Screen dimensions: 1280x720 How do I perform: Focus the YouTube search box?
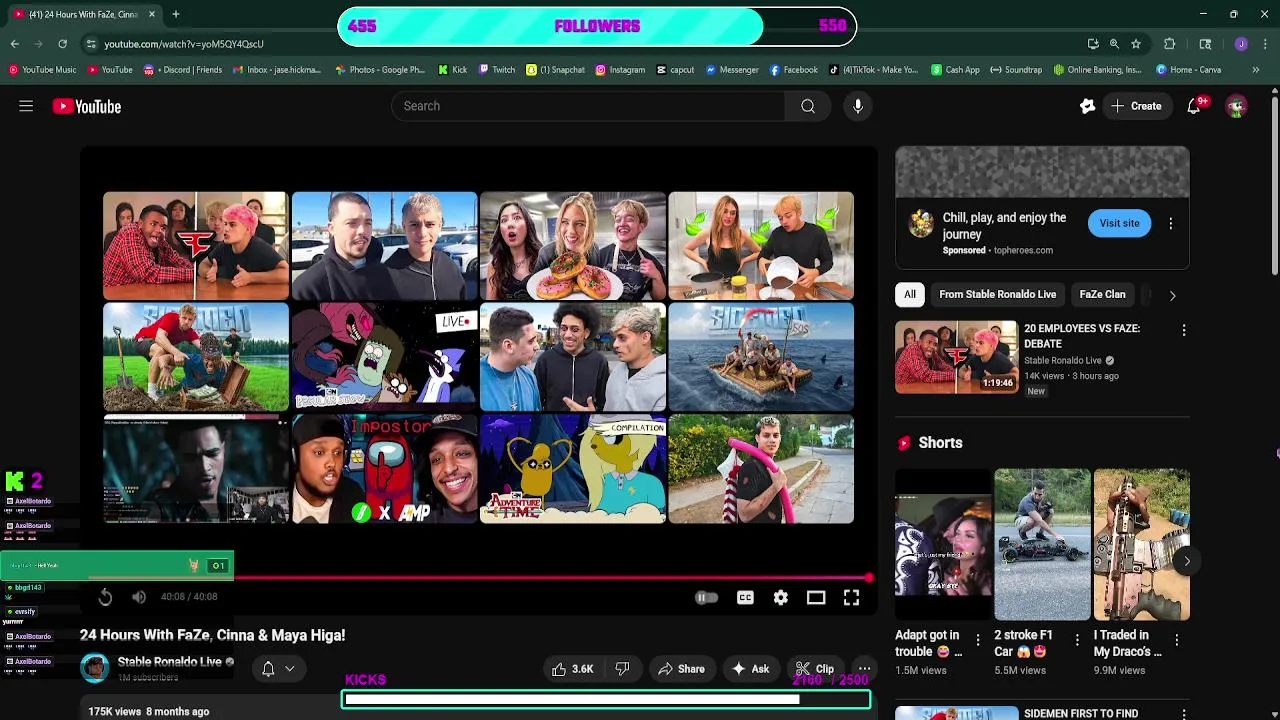[588, 106]
